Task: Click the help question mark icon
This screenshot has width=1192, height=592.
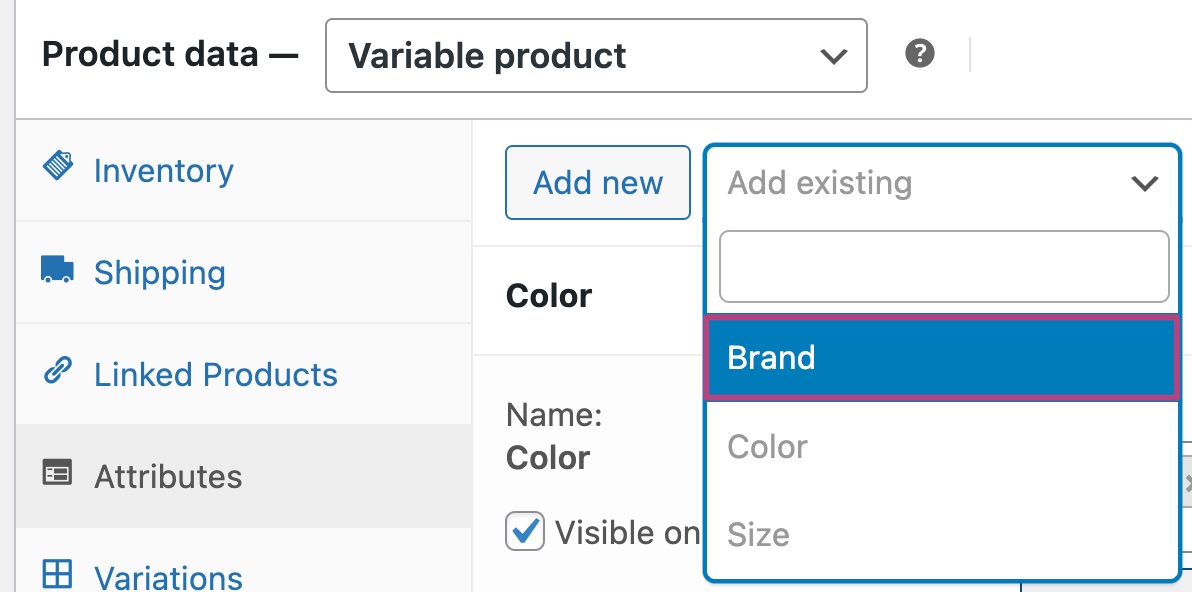Action: click(919, 54)
